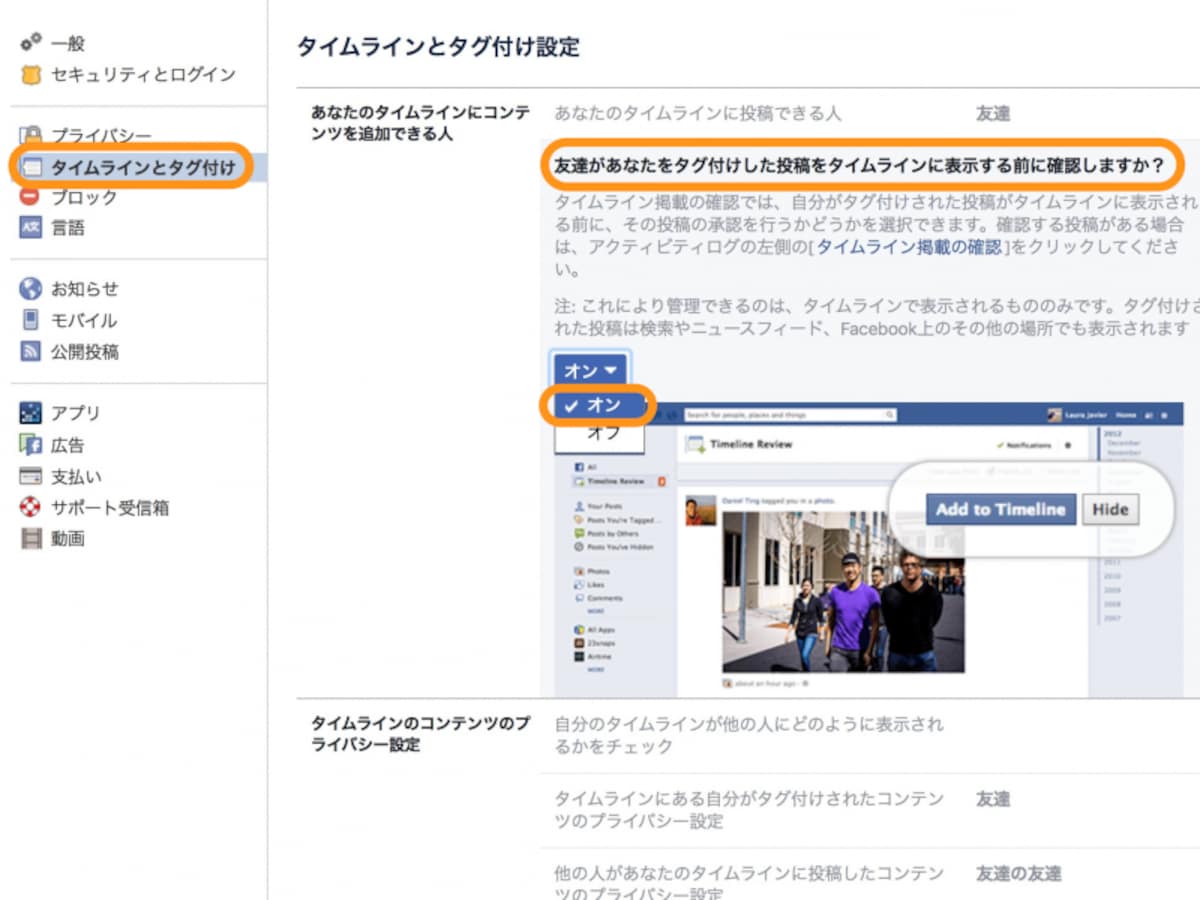This screenshot has width=1200, height=900.
Task: Click the Public Posts (公開投稿) feed icon
Action: coord(31,351)
